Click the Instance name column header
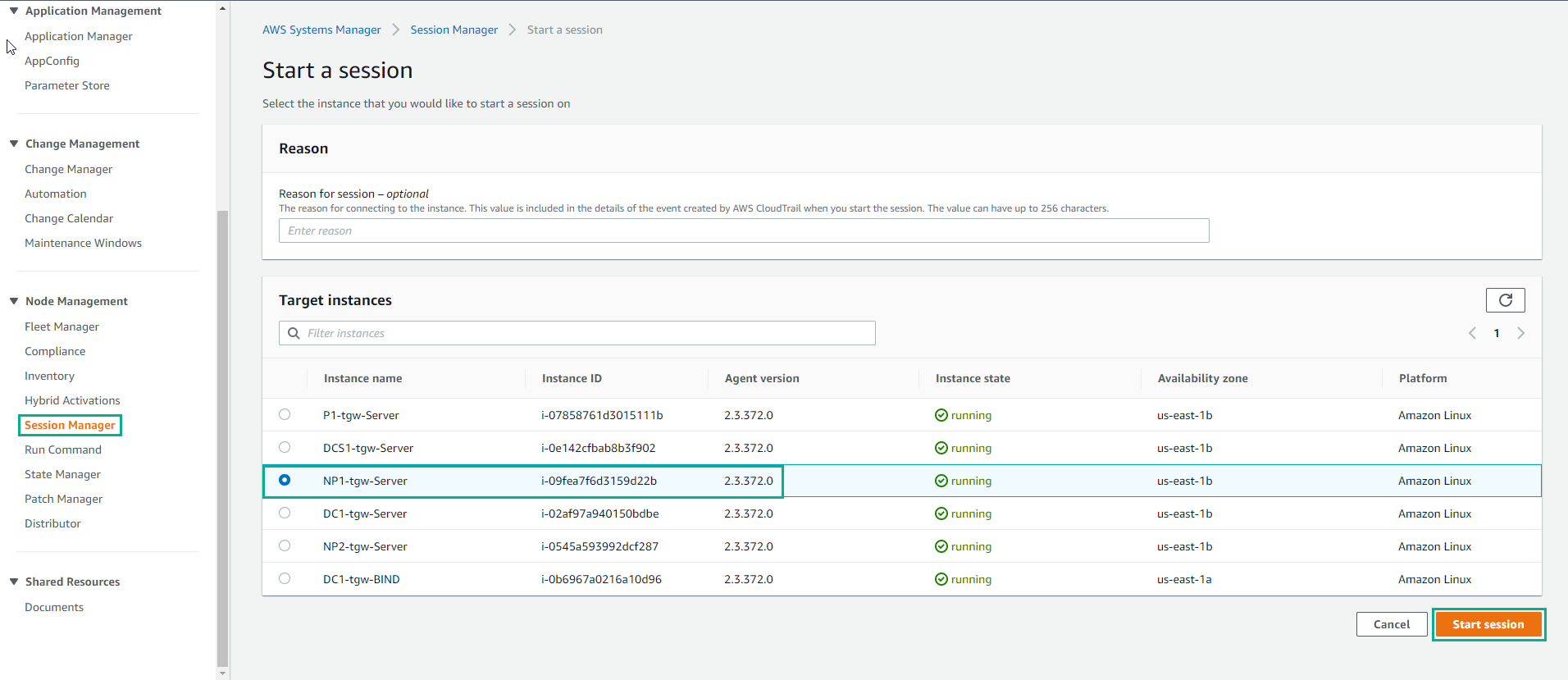Viewport: 1568px width, 680px height. coord(362,378)
